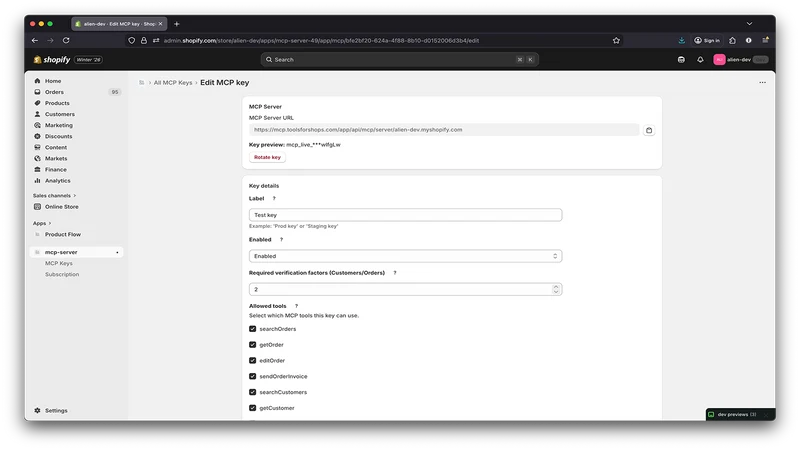The height and width of the screenshot is (450, 800).
Task: Toggle the getOrder checkbox
Action: pos(253,345)
